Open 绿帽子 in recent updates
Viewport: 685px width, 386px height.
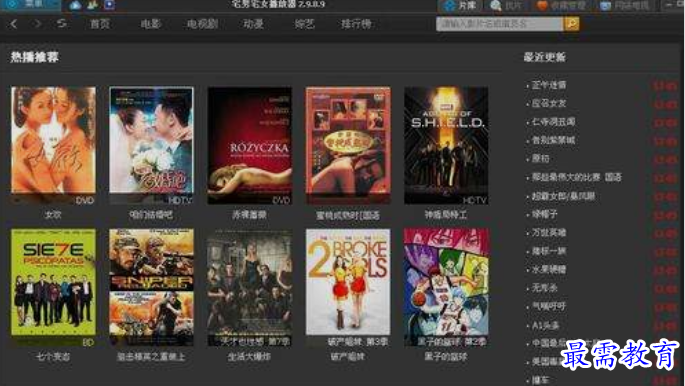click(544, 214)
